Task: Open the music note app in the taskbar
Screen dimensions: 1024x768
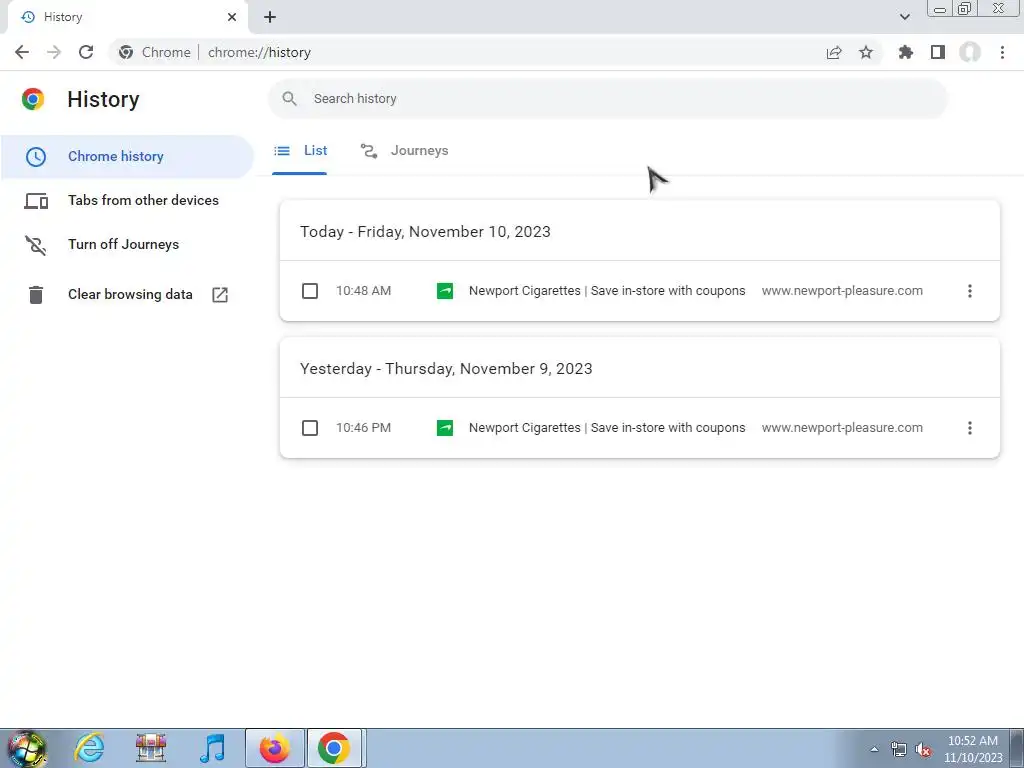Action: point(212,748)
